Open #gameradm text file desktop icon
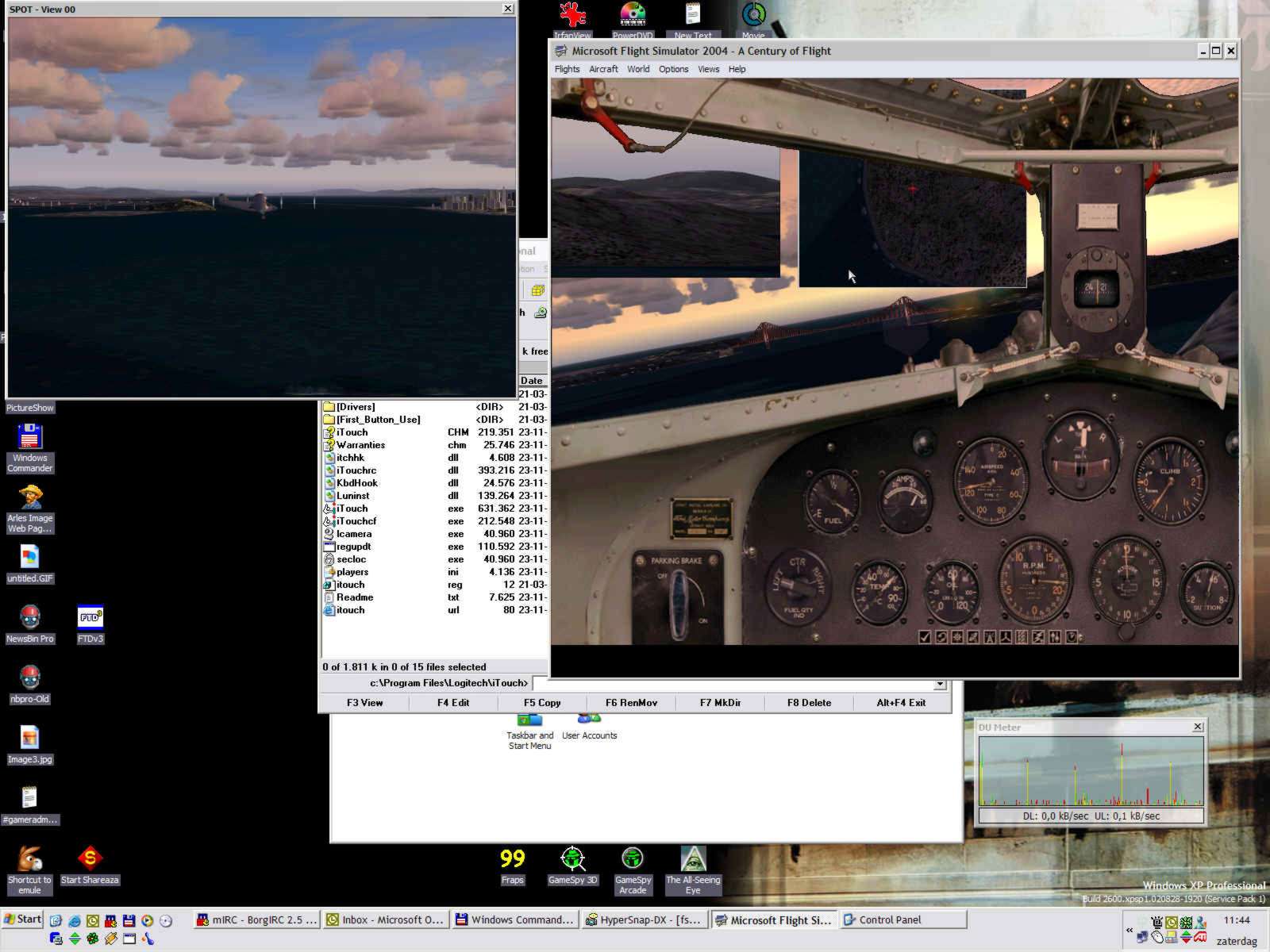 [x=29, y=805]
